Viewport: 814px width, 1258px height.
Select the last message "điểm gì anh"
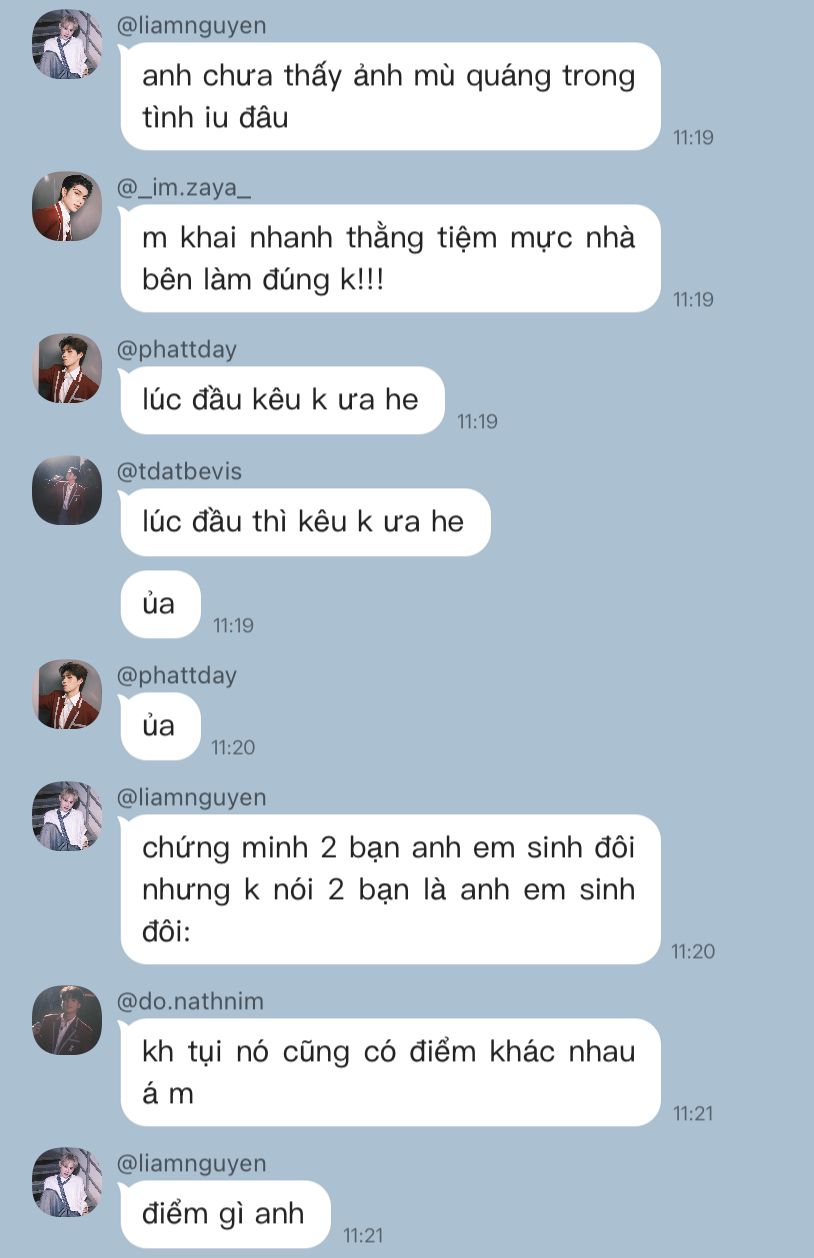[x=225, y=1214]
